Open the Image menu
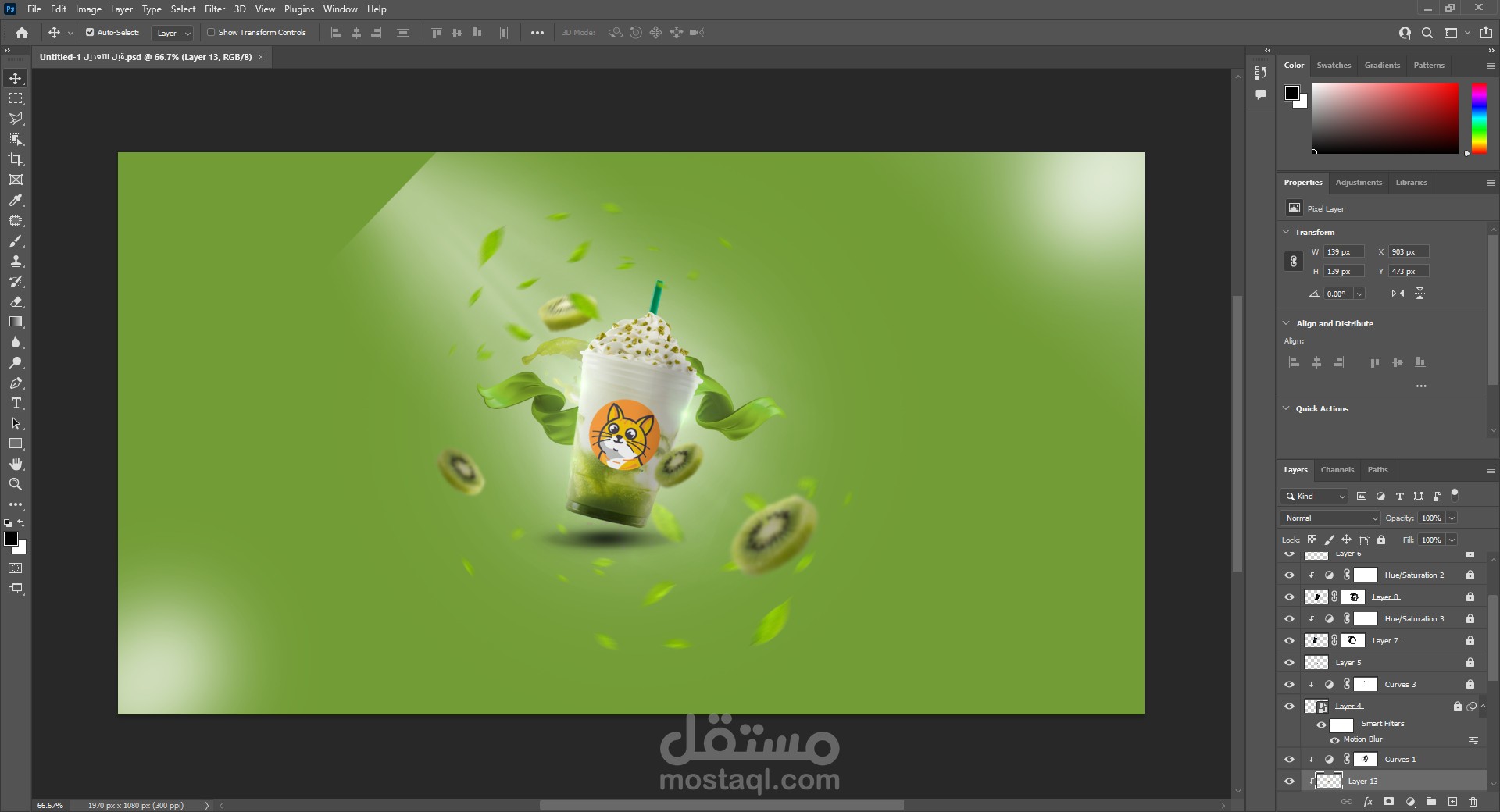The image size is (1500, 812). pos(88,9)
